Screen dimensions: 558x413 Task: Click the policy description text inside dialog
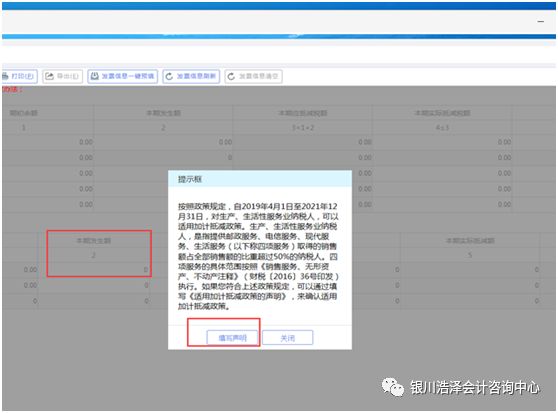pos(258,256)
